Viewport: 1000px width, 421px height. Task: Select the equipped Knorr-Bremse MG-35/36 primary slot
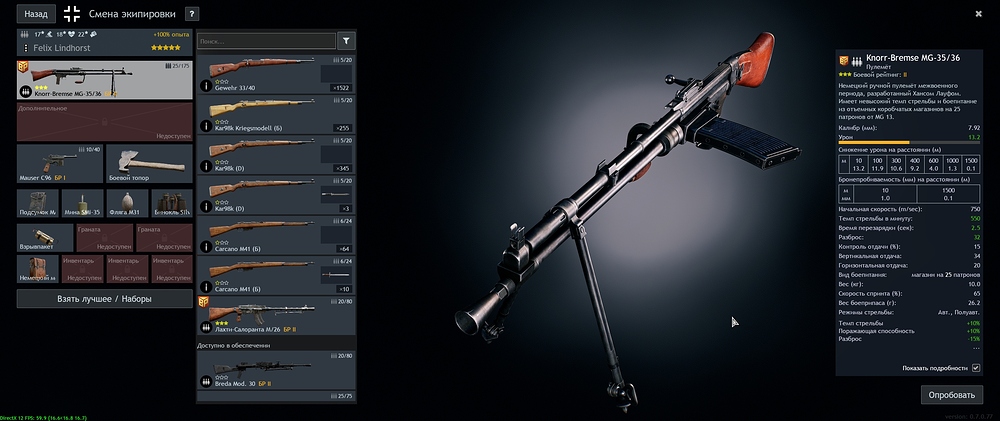point(105,79)
